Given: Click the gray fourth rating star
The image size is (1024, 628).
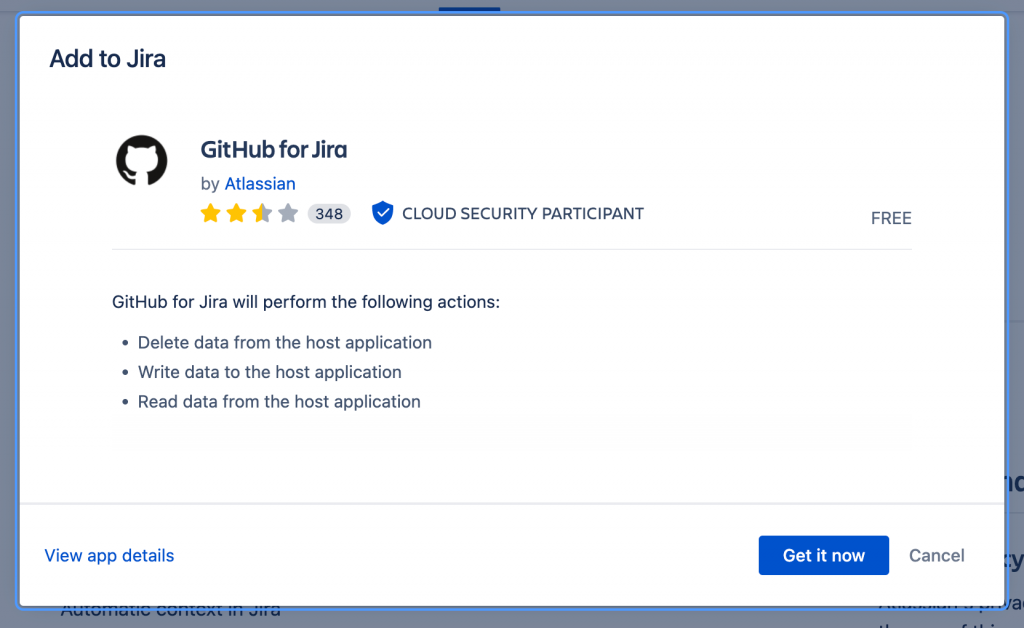Looking at the screenshot, I should [x=288, y=213].
